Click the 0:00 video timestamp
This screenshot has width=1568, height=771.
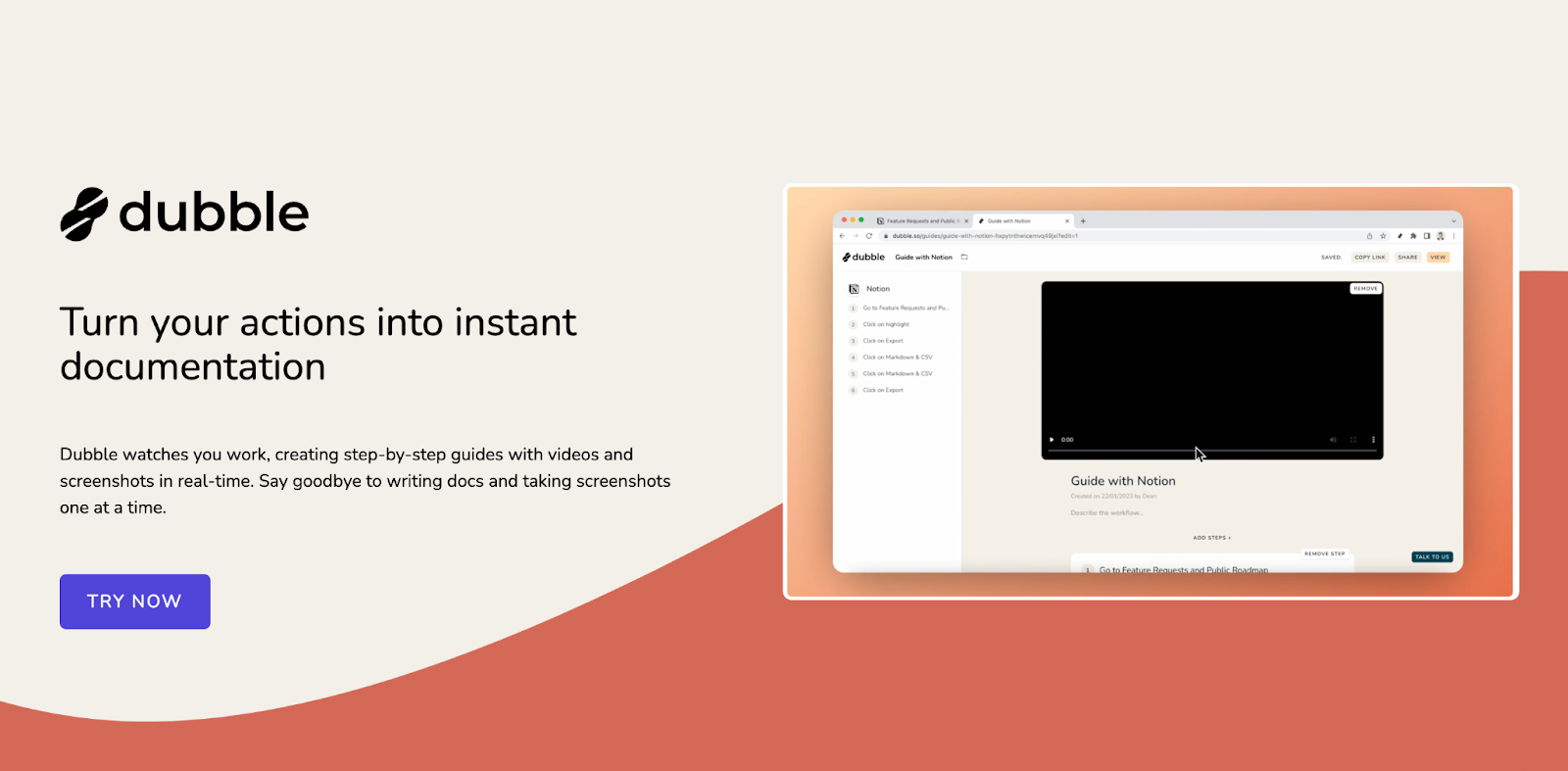click(1067, 440)
